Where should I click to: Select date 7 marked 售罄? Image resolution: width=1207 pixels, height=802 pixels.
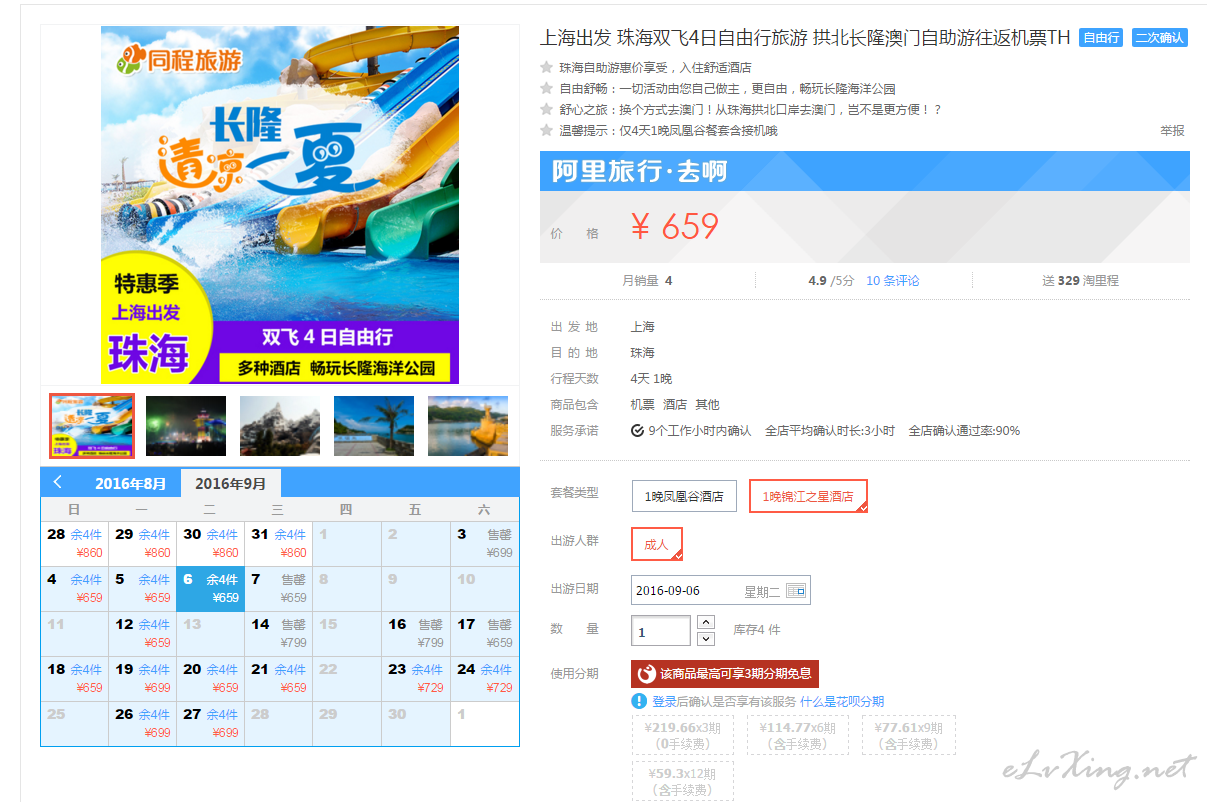click(x=279, y=589)
